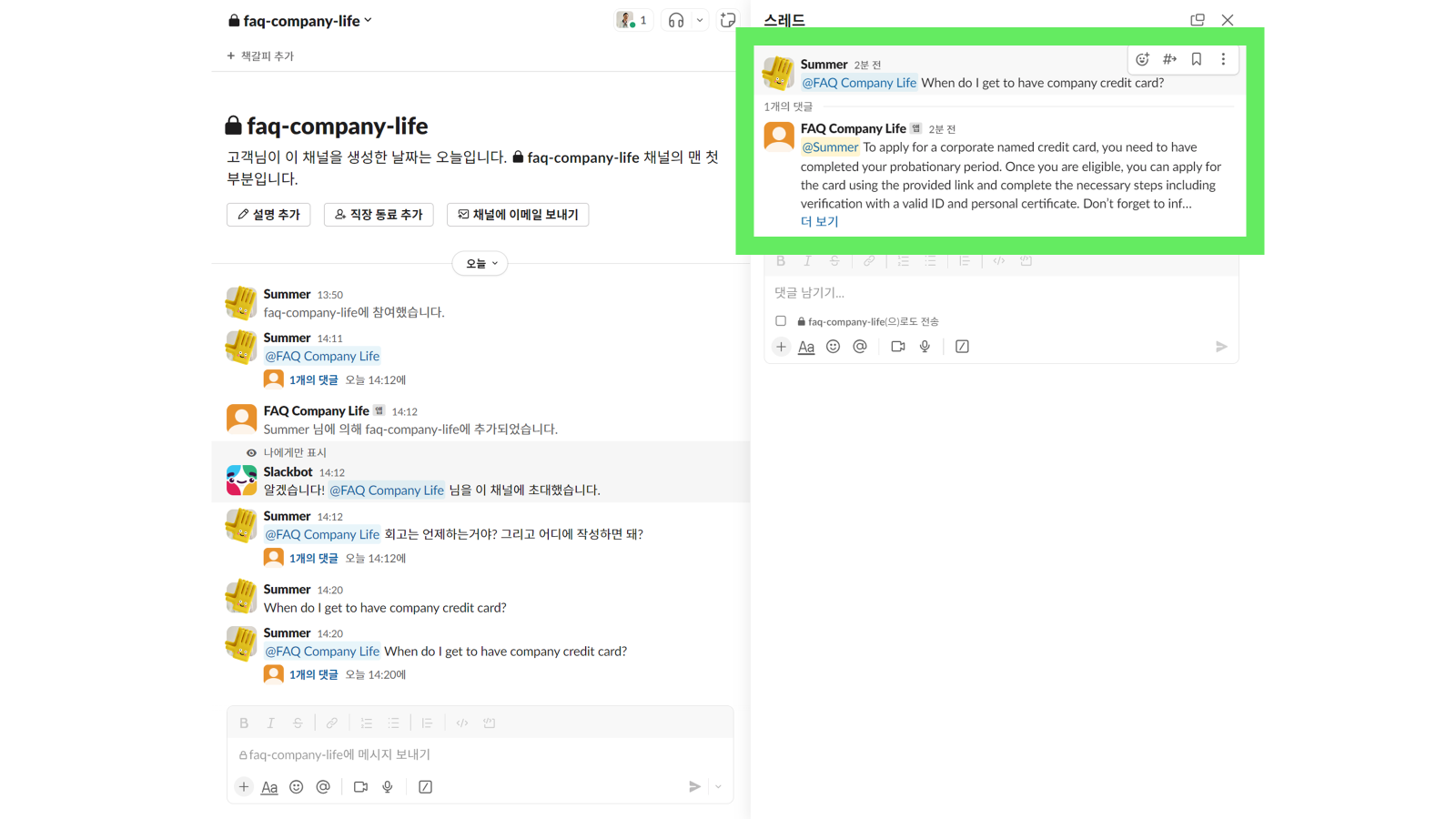This screenshot has height=819, width=1456.
Task: Record an audio clip in thread composer
Action: [925, 347]
